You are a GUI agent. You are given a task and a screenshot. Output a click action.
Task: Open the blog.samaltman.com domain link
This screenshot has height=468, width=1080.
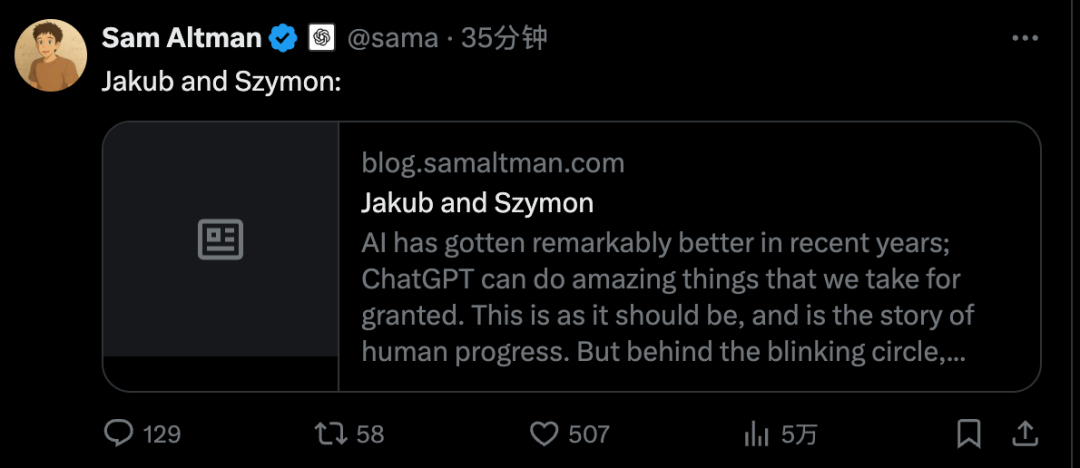coord(492,163)
